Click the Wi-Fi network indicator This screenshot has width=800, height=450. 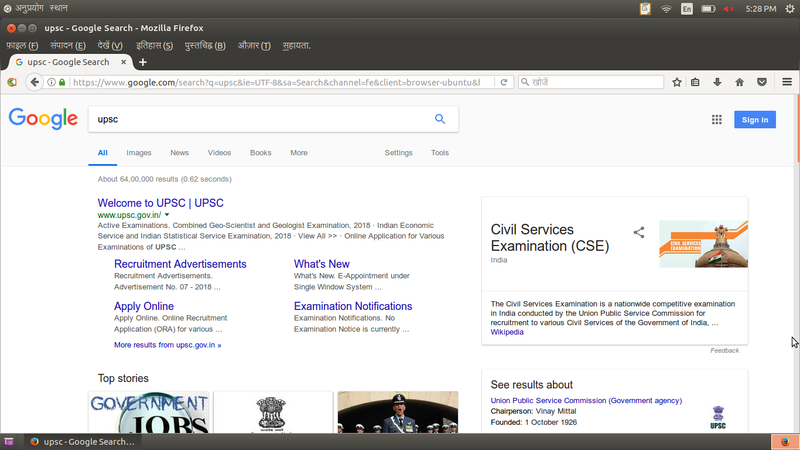pyautogui.click(x=666, y=9)
